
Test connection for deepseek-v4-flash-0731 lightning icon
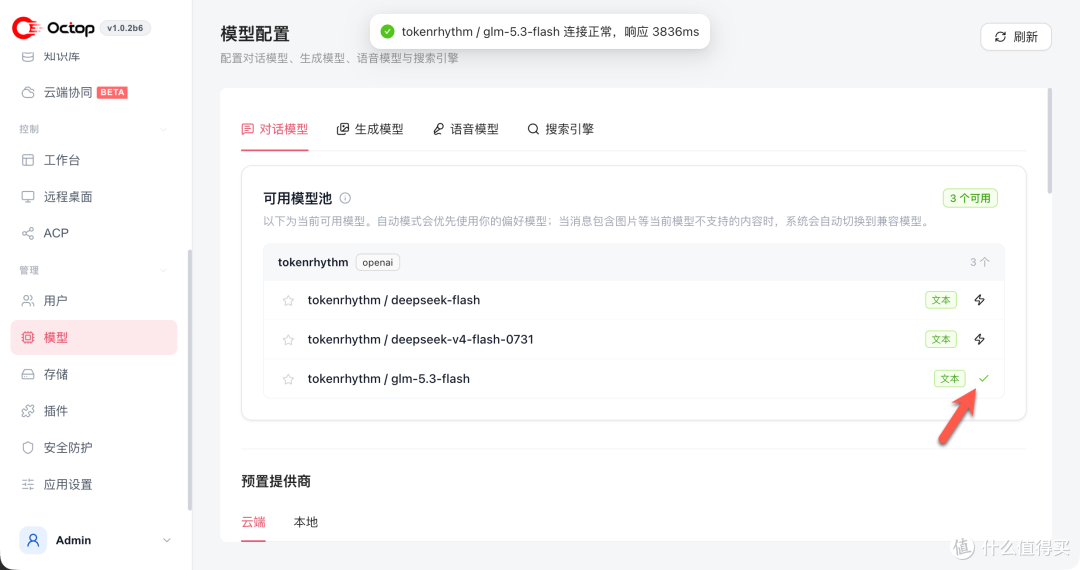(x=979, y=339)
